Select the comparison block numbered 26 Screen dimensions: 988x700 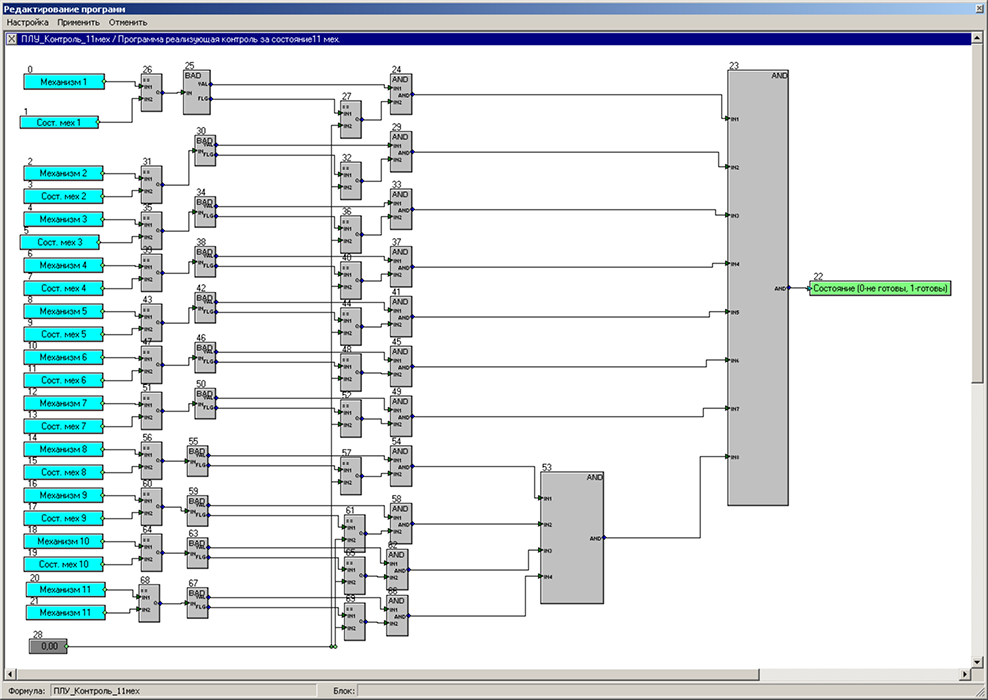(151, 93)
